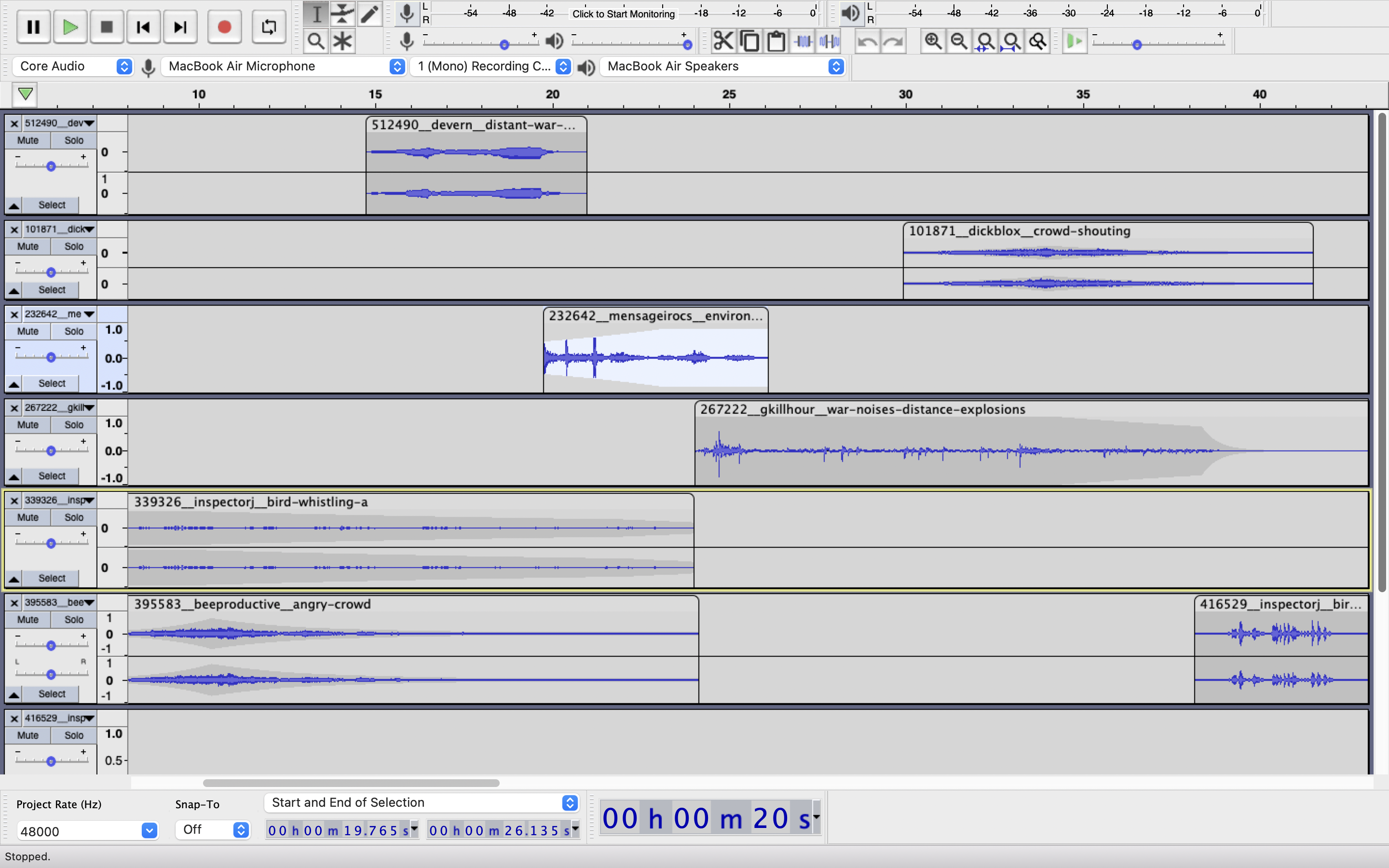Viewport: 1389px width, 868px height.
Task: Click Silence audio selection icon
Action: coord(830,41)
